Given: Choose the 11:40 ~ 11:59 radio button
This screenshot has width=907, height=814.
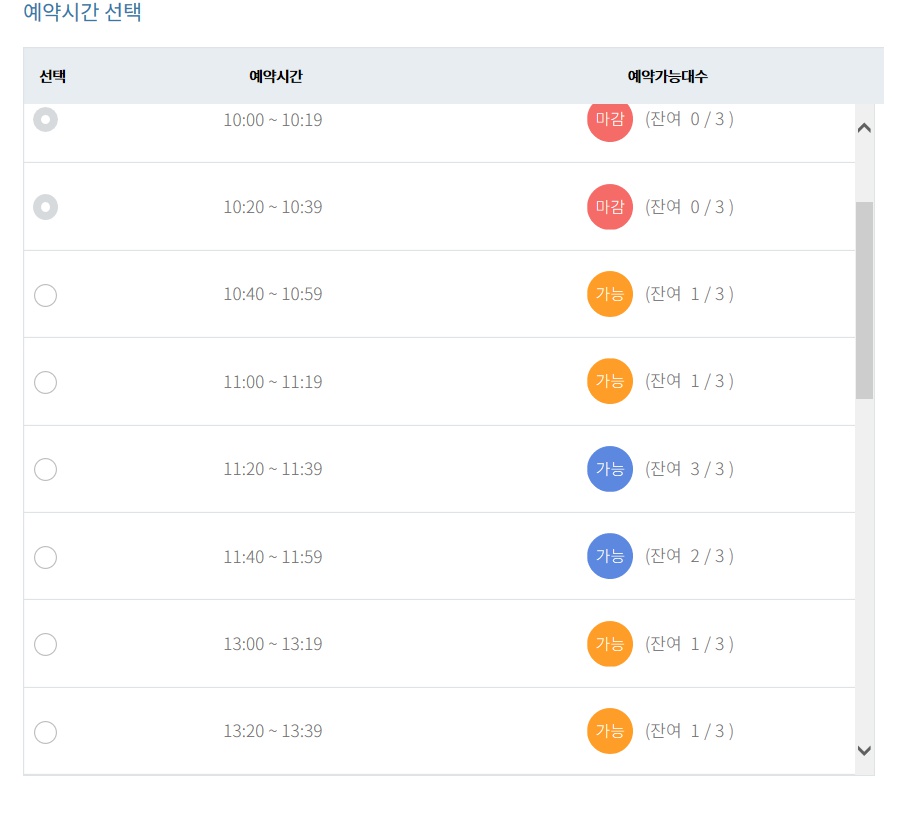Looking at the screenshot, I should pyautogui.click(x=46, y=558).
